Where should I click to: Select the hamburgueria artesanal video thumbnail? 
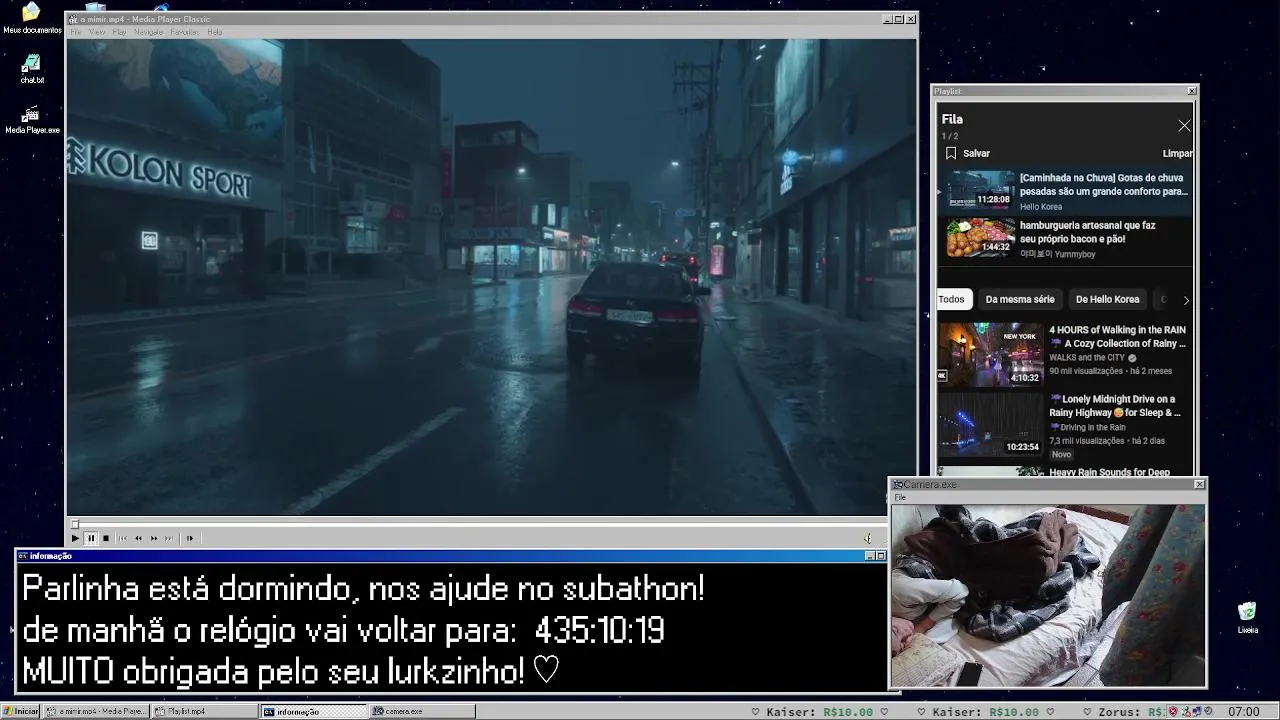(981, 237)
